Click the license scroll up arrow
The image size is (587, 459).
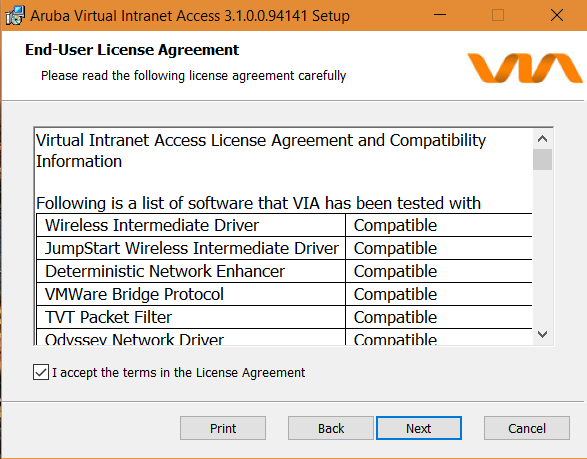pyautogui.click(x=542, y=139)
